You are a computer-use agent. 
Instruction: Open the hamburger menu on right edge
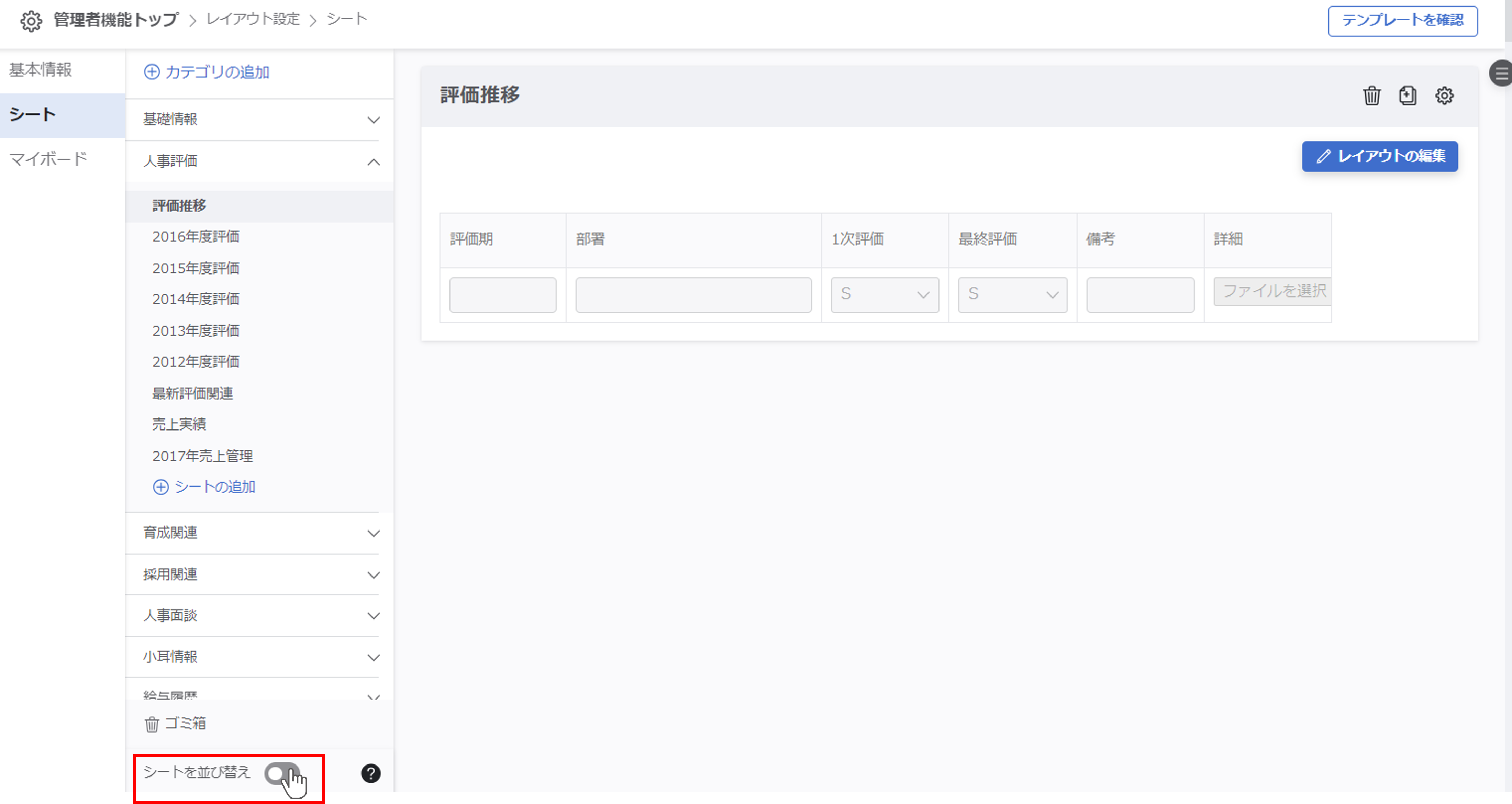click(x=1501, y=74)
